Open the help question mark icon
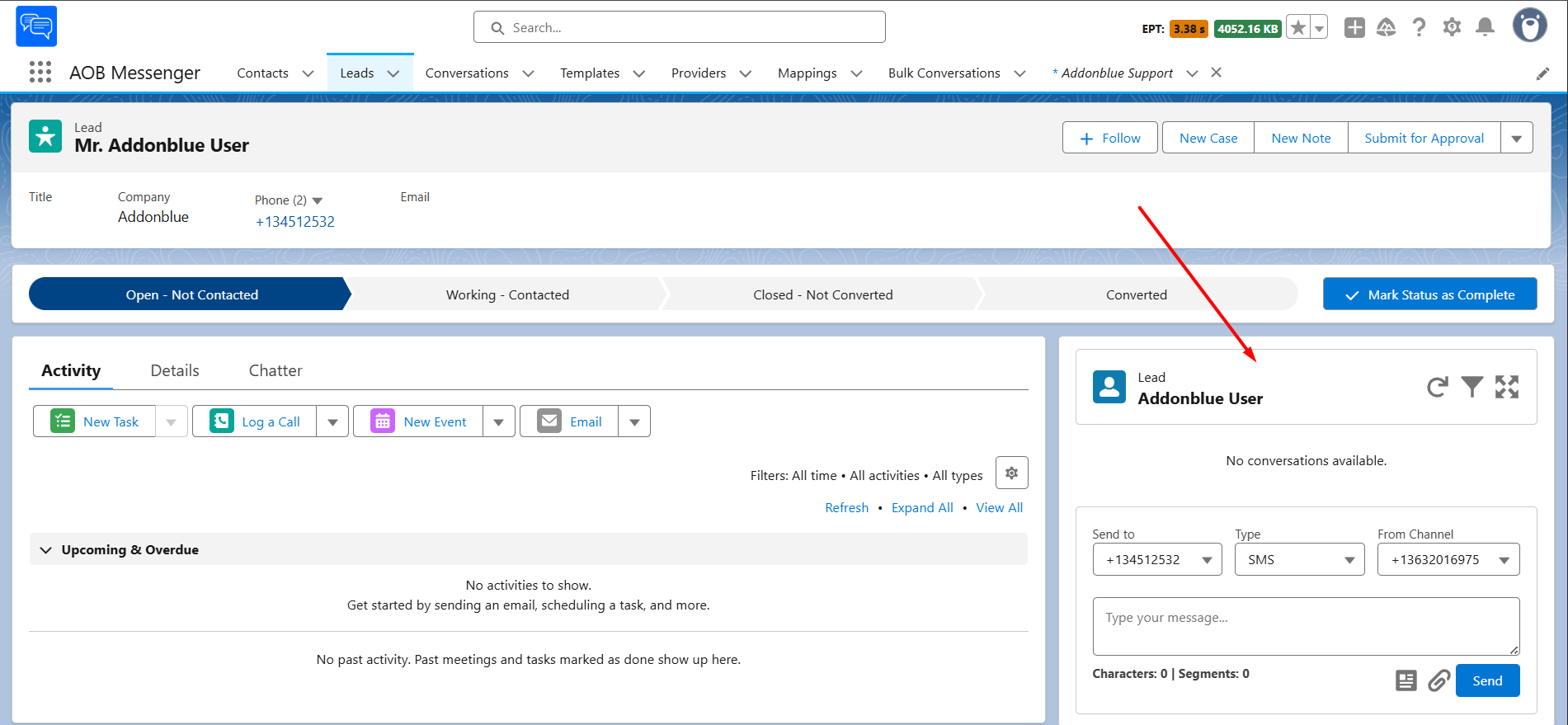The height and width of the screenshot is (725, 1568). [x=1419, y=28]
